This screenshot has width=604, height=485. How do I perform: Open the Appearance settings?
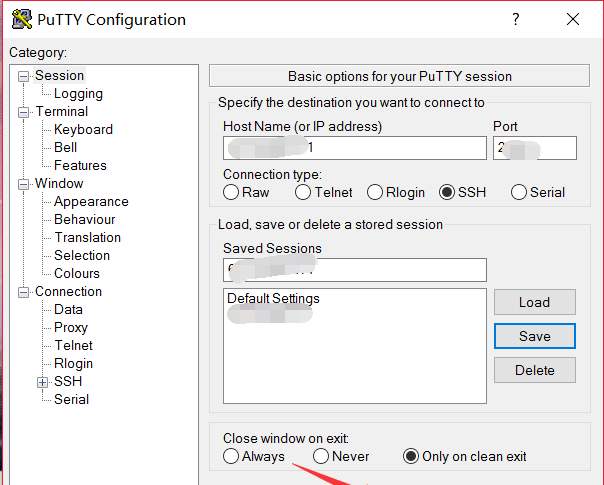(x=91, y=201)
